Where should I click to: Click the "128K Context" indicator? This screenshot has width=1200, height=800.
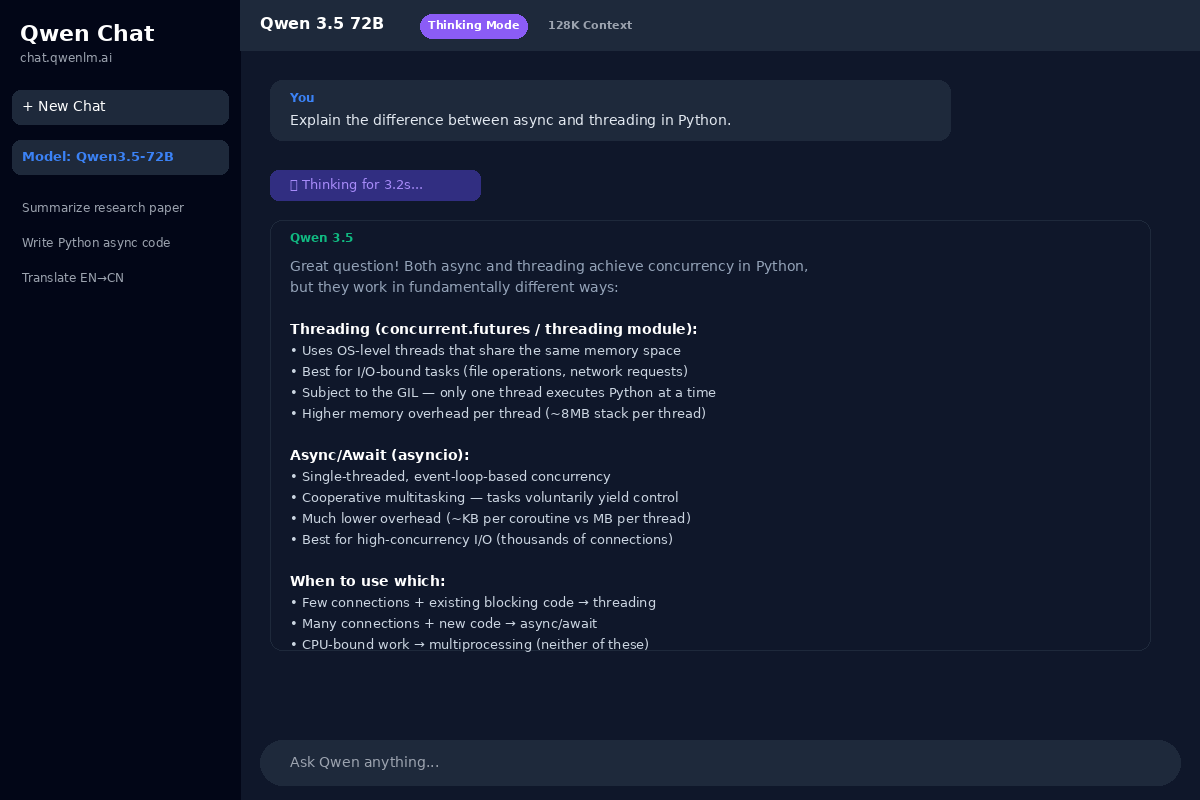pos(590,25)
